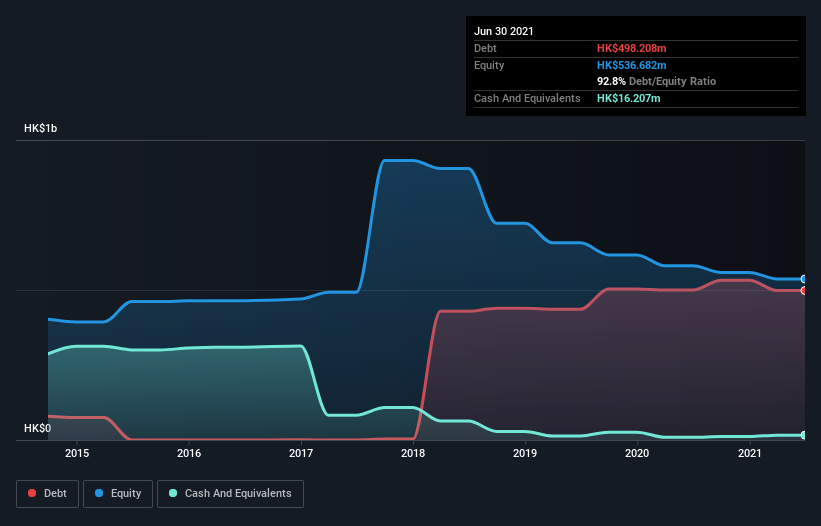821x526 pixels.
Task: Click the tooltip Debt row label
Action: (485, 48)
